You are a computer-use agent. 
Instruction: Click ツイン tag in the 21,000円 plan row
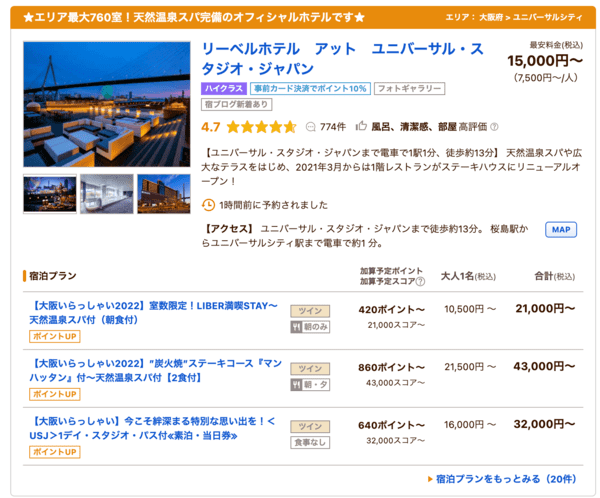pos(310,311)
